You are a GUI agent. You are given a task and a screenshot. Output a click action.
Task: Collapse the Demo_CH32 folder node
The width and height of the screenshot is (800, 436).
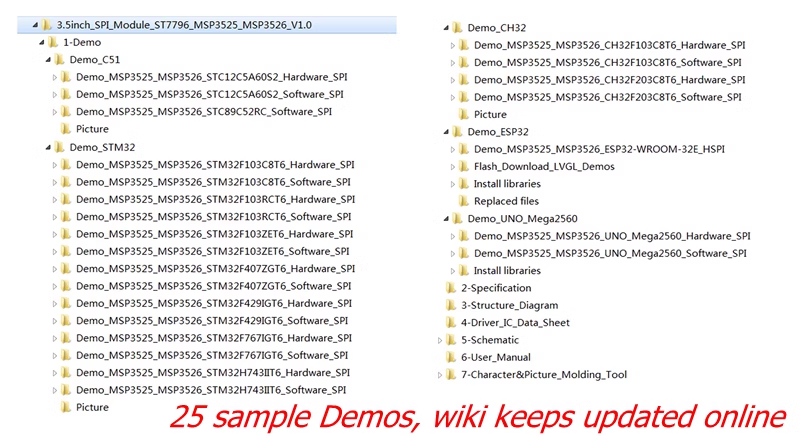443,27
